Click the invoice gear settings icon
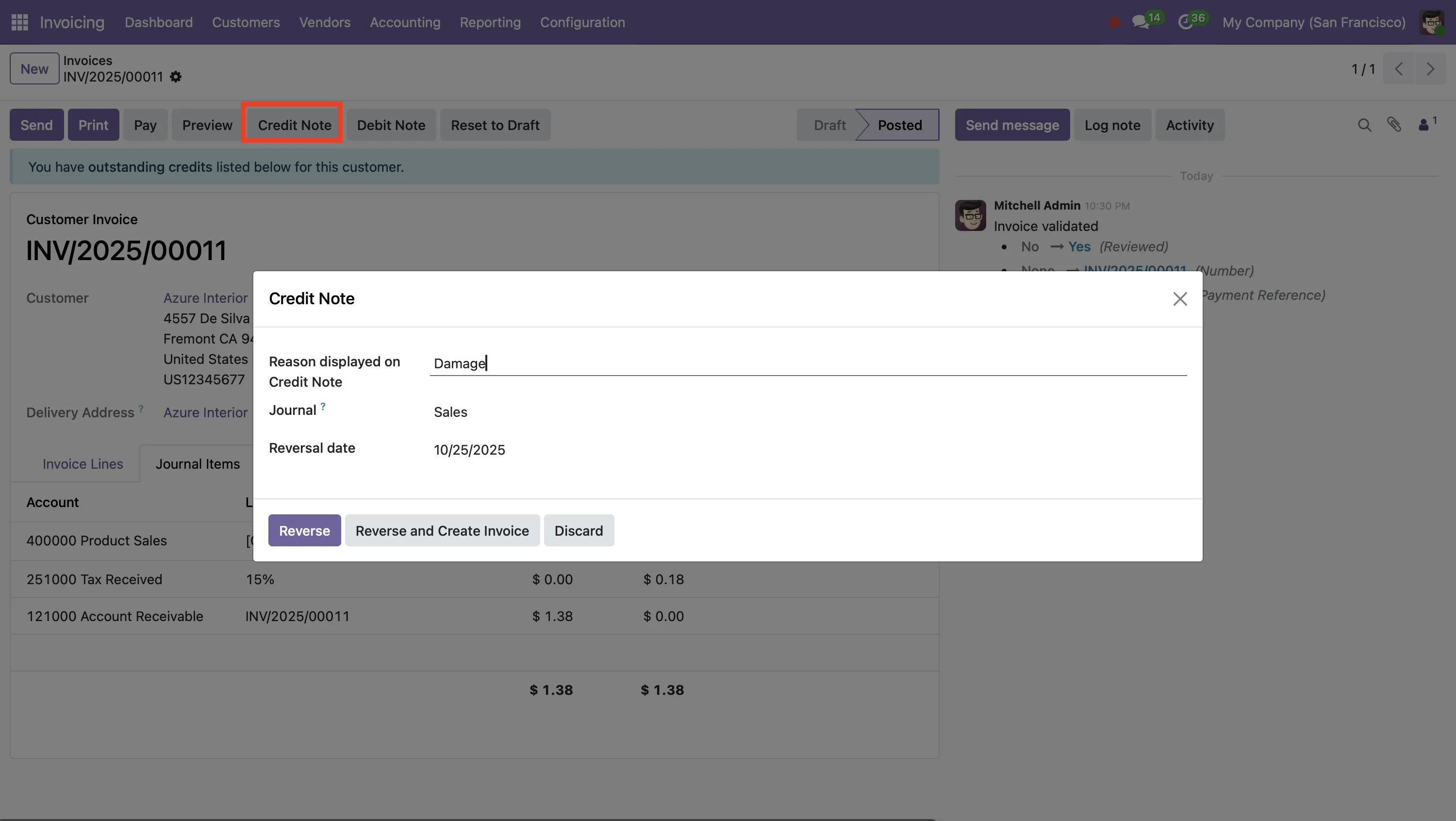Viewport: 1456px width, 821px height. tap(176, 77)
